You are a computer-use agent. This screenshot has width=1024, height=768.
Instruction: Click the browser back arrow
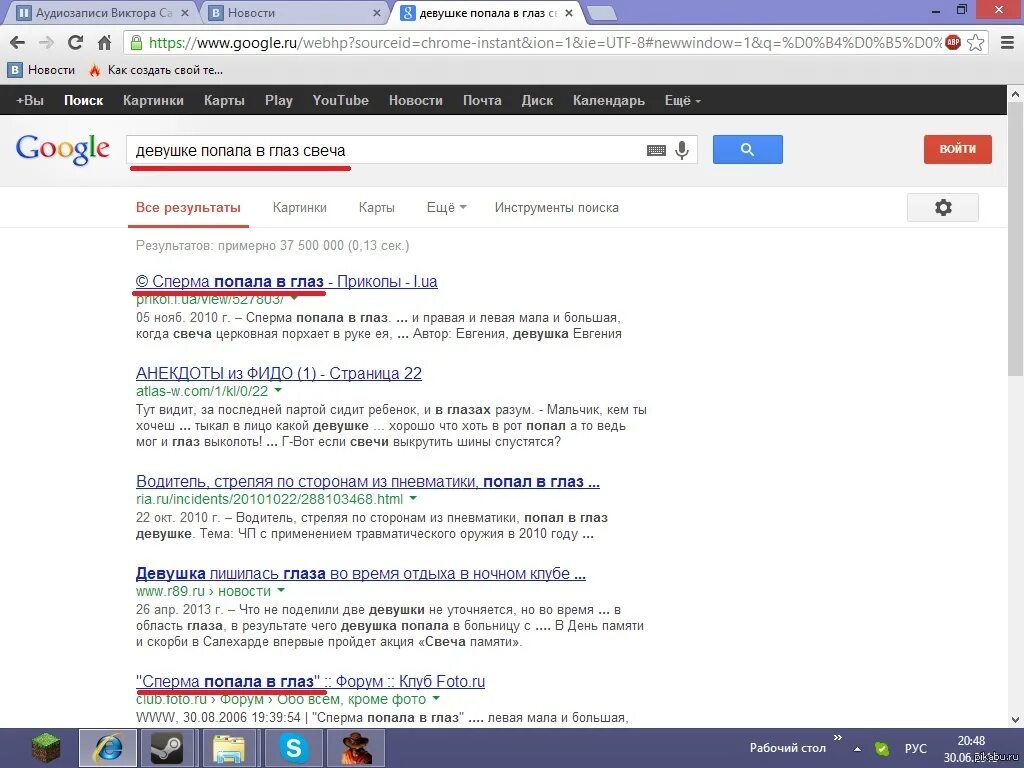pos(18,43)
